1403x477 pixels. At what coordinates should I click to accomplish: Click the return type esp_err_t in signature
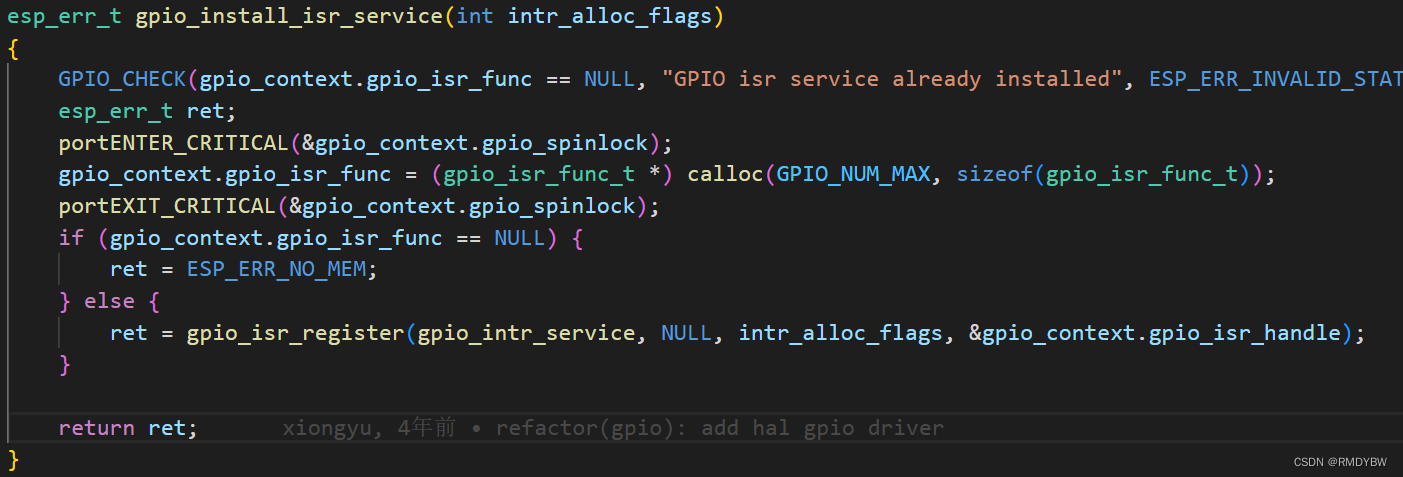[64, 17]
